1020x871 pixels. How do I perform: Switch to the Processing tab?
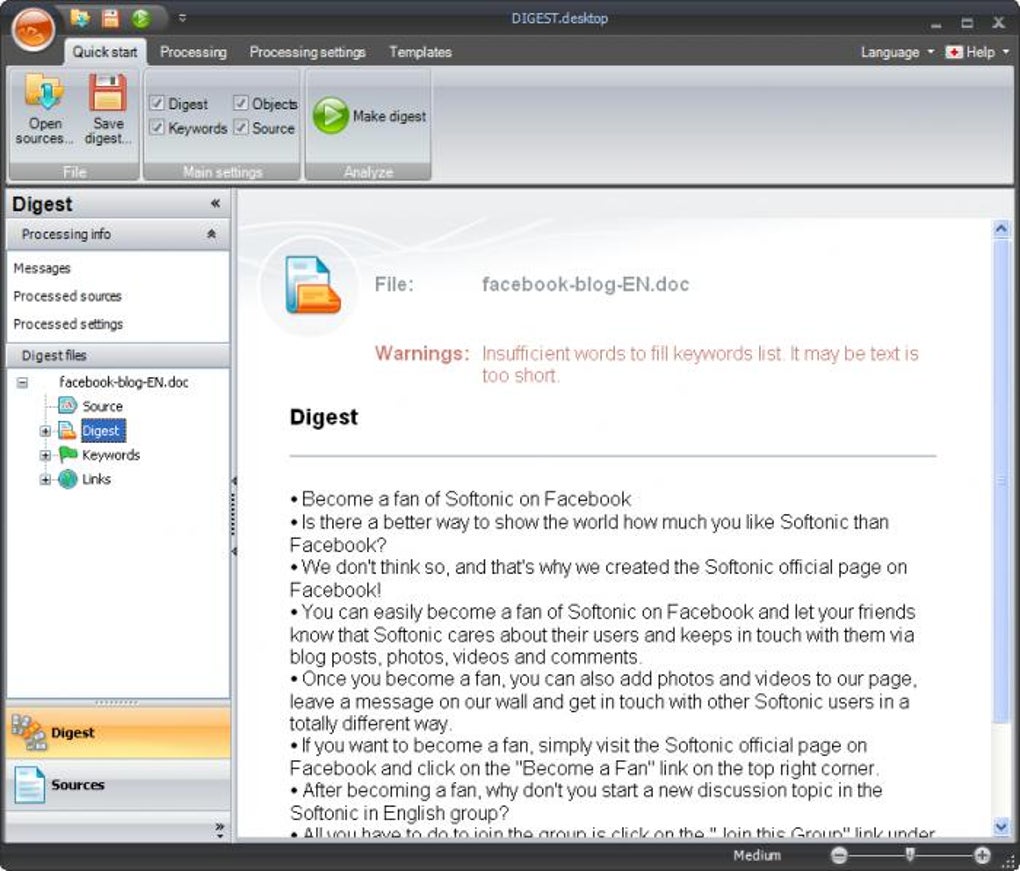tap(193, 52)
